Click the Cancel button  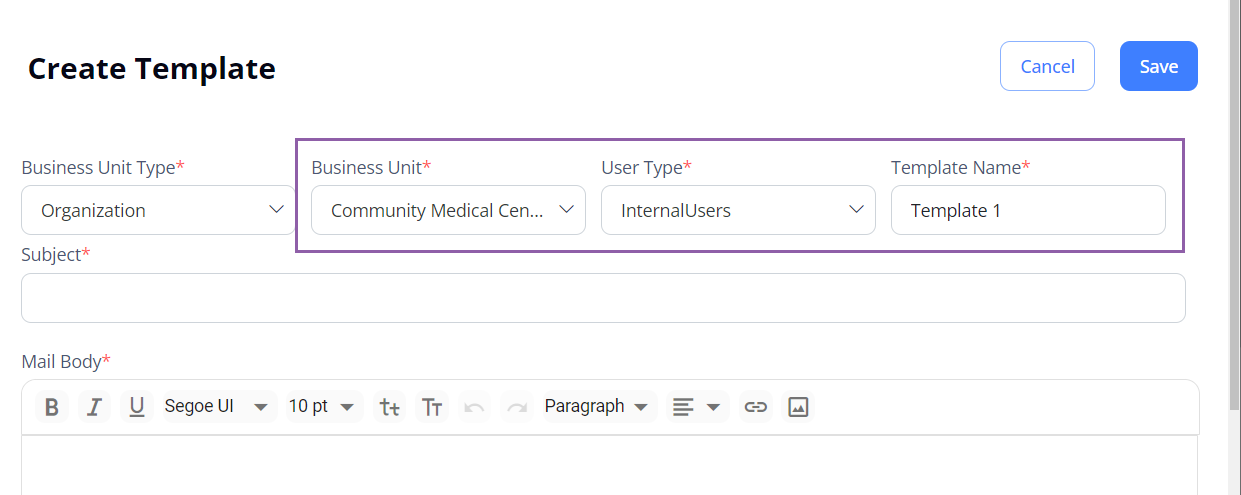(1047, 66)
